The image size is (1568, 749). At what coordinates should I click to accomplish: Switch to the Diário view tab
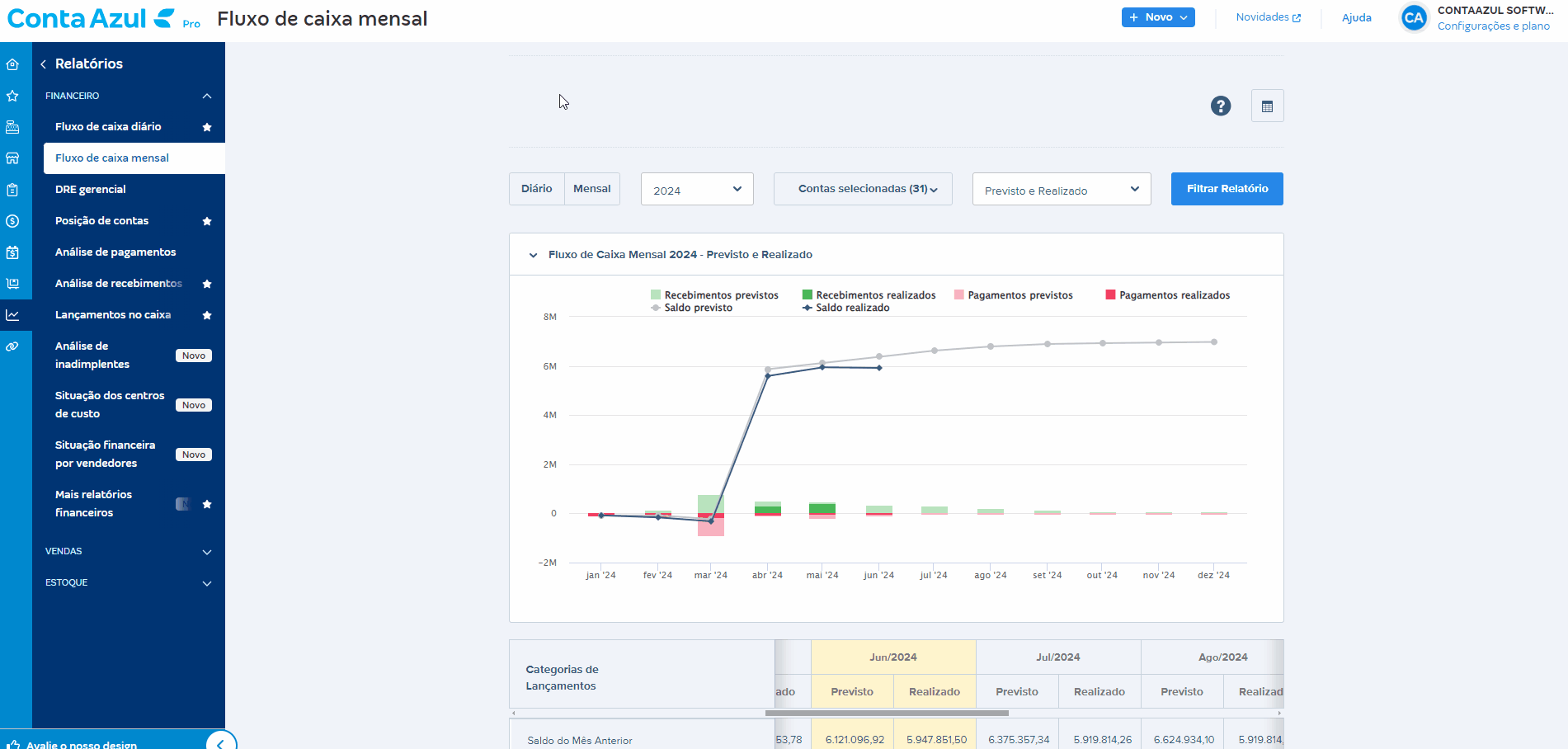tap(537, 189)
